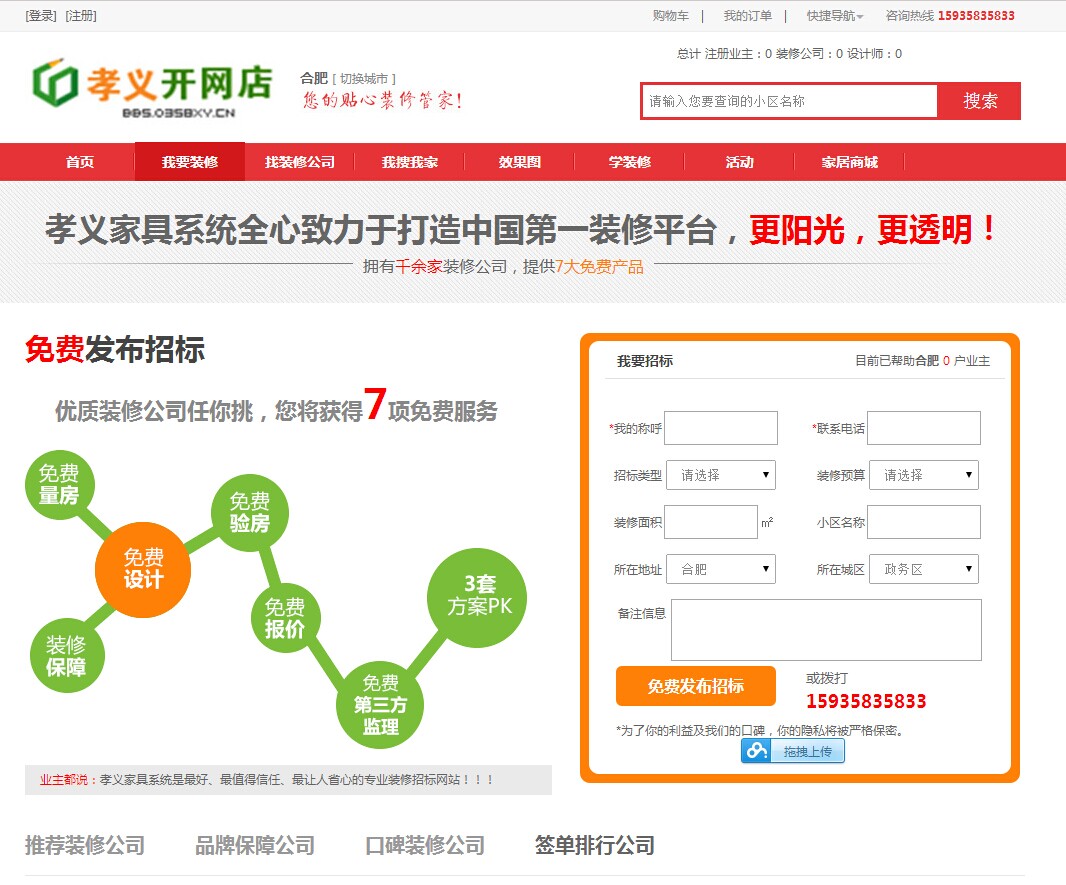The height and width of the screenshot is (885, 1066).
Task: Open the 效果图 navigation menu item
Action: [518, 161]
